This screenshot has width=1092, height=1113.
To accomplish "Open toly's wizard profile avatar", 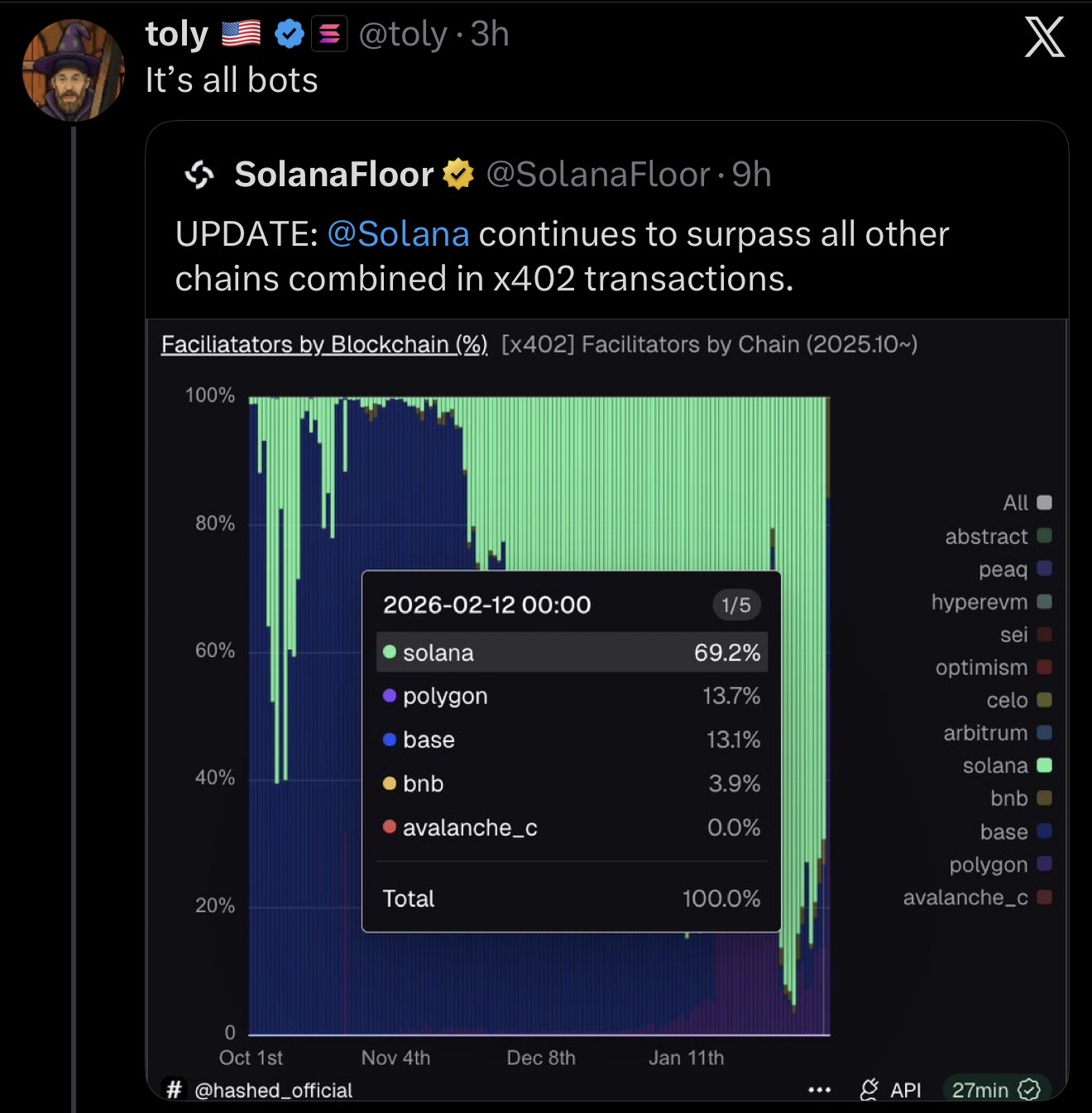I will (74, 70).
